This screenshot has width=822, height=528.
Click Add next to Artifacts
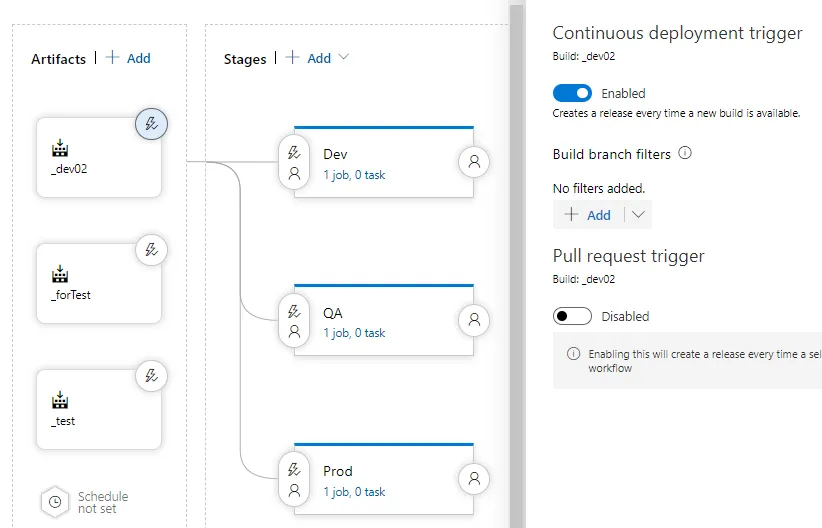click(128, 58)
